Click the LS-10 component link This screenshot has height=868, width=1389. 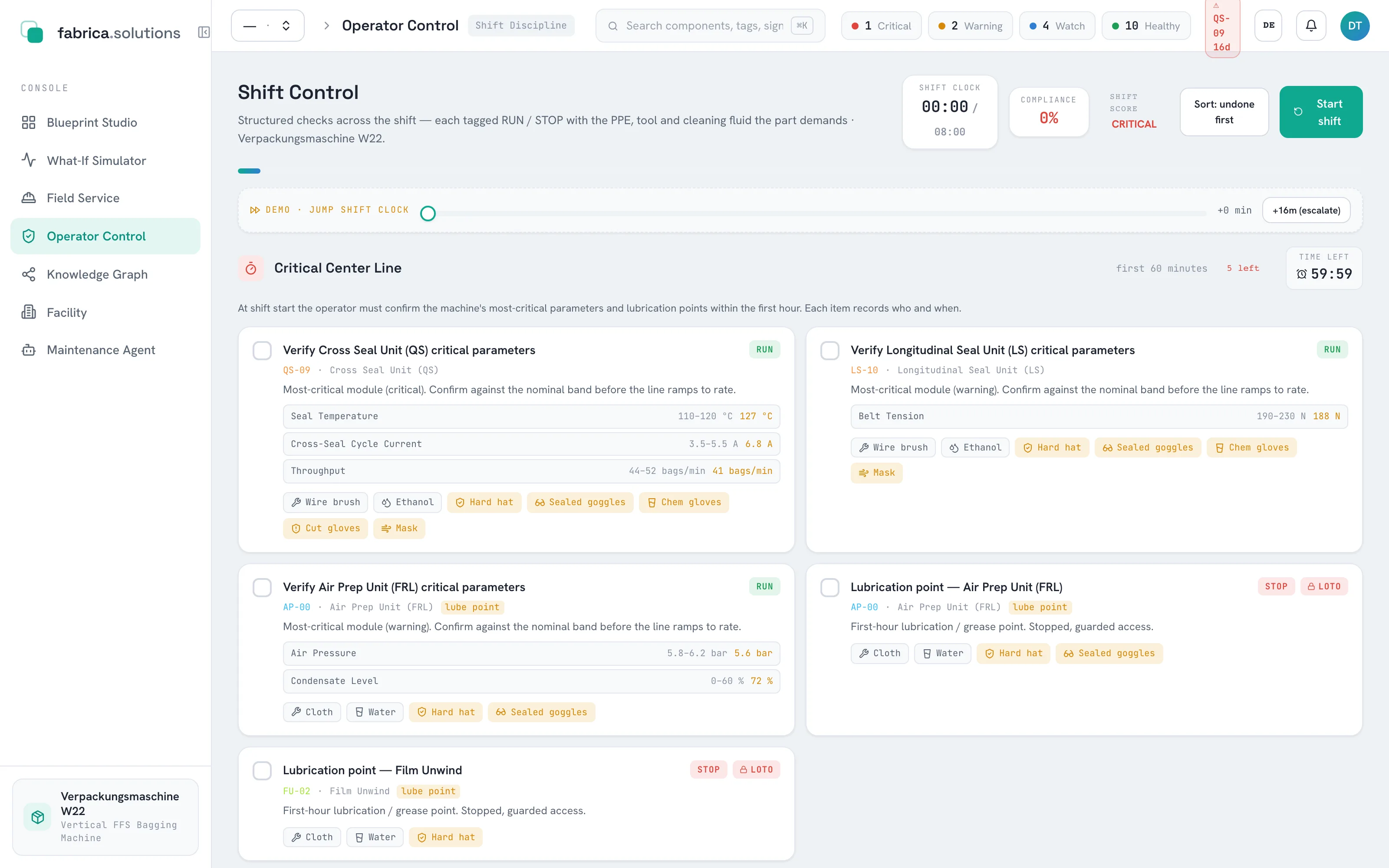click(864, 370)
